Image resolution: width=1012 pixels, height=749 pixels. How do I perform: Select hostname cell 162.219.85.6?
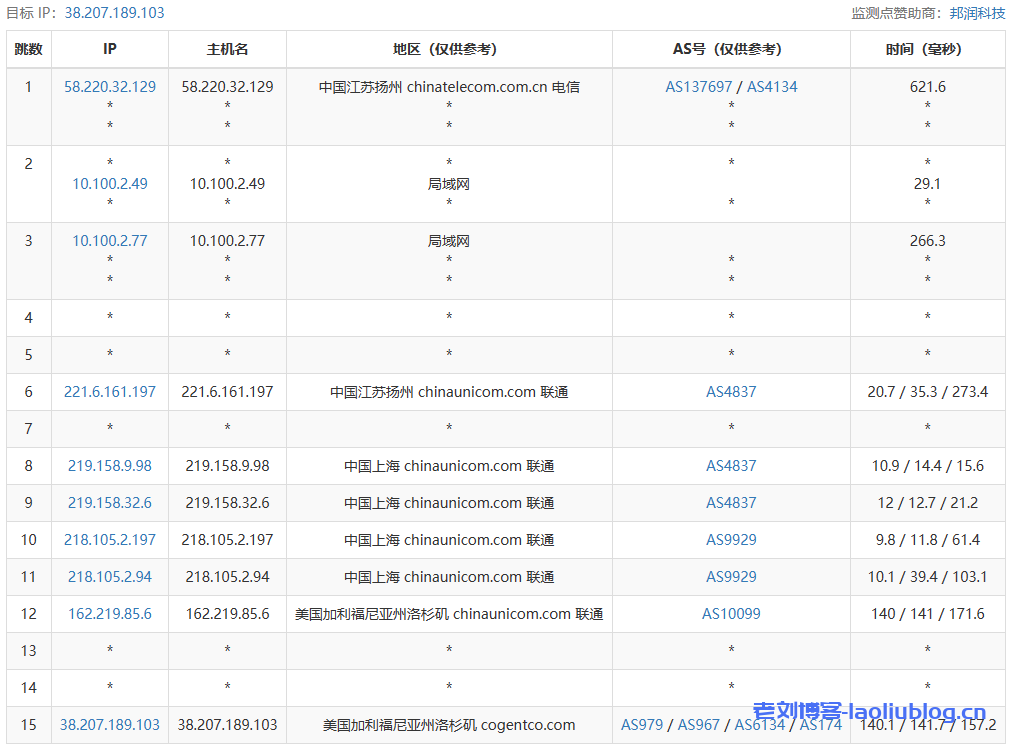tap(227, 614)
